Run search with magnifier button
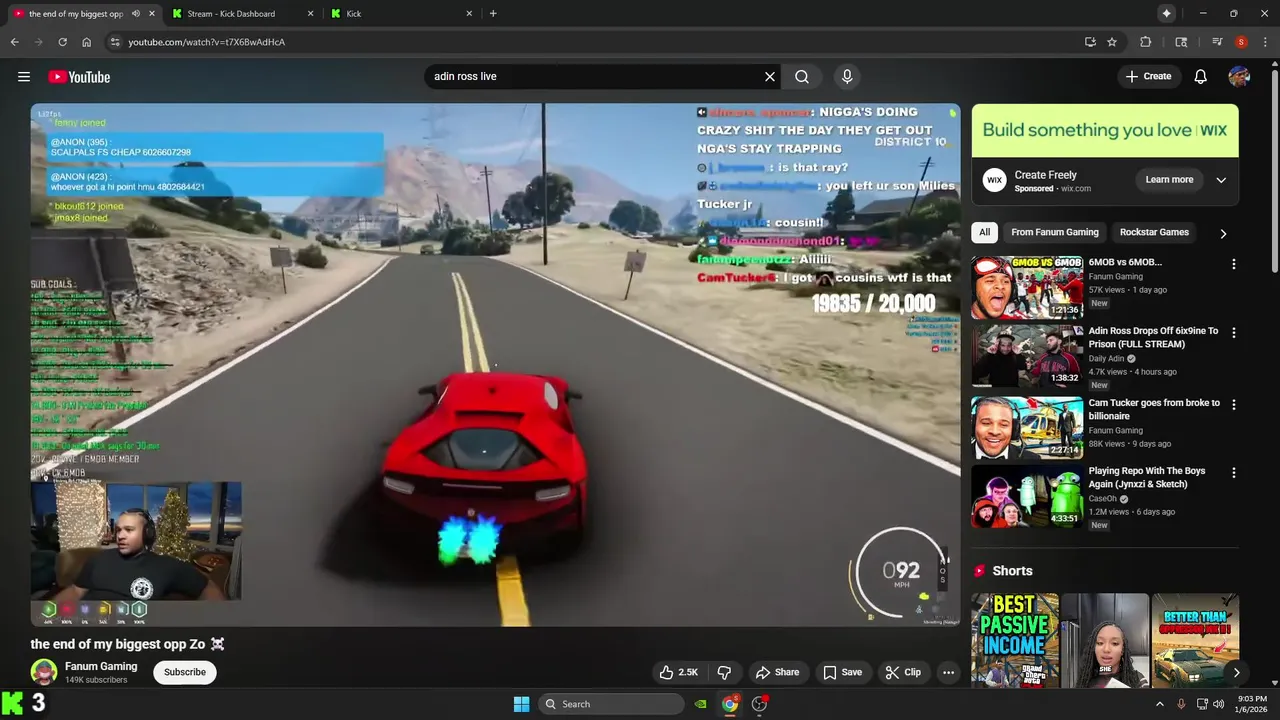Screen dimensions: 1280x720 pyautogui.click(x=802, y=76)
